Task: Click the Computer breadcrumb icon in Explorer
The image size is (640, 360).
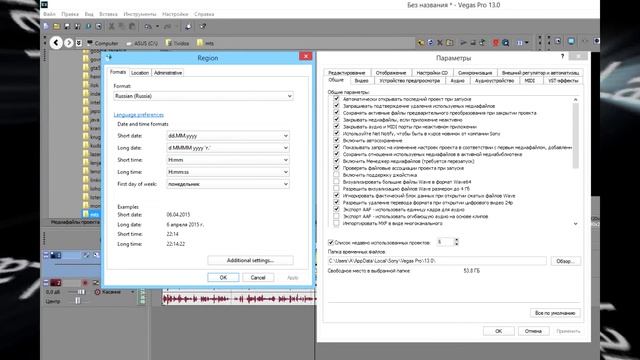Action: click(x=90, y=43)
